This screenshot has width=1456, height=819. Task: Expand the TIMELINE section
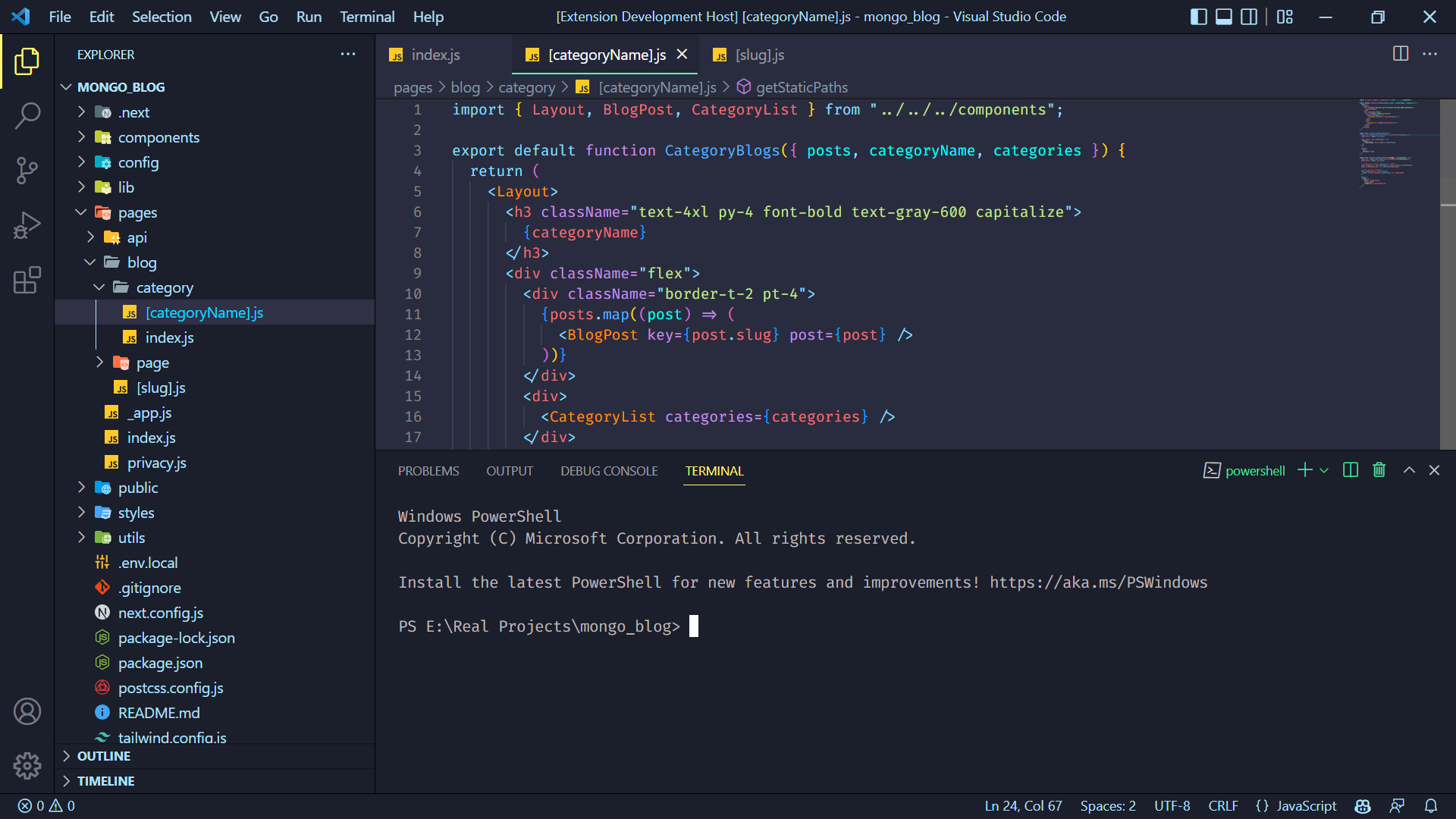(x=216, y=781)
